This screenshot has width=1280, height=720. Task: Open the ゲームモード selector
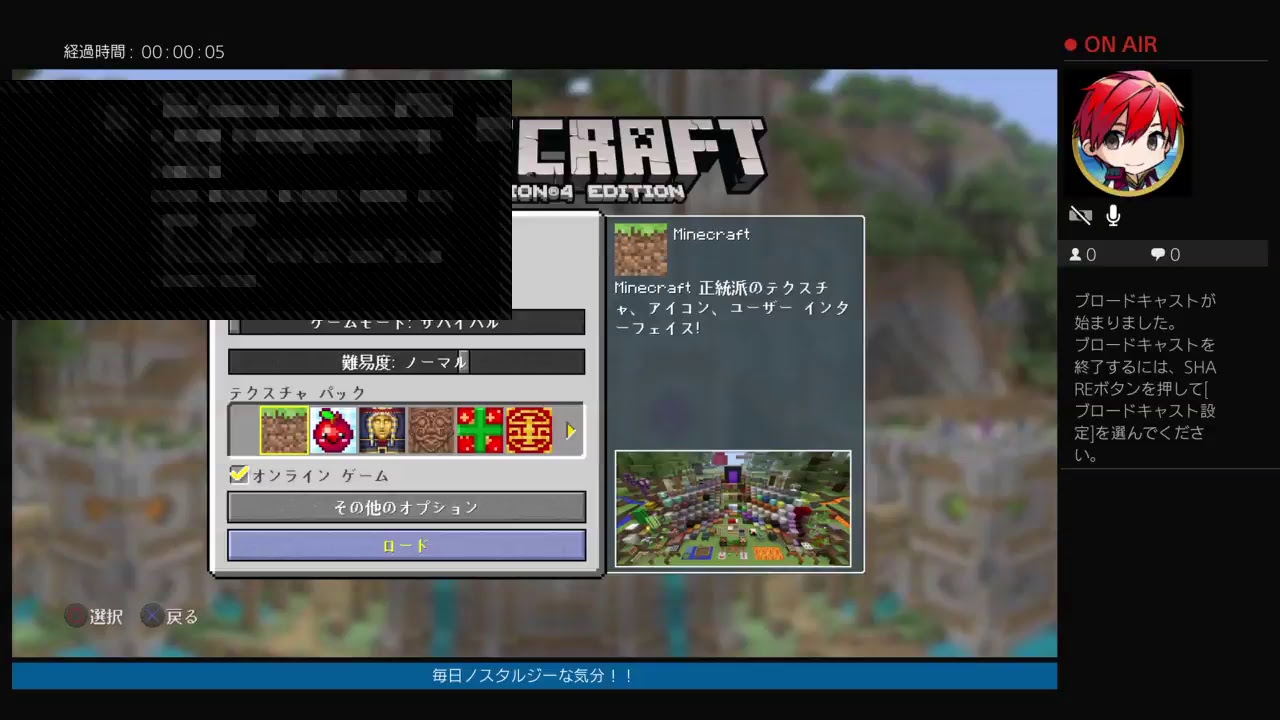pos(406,322)
